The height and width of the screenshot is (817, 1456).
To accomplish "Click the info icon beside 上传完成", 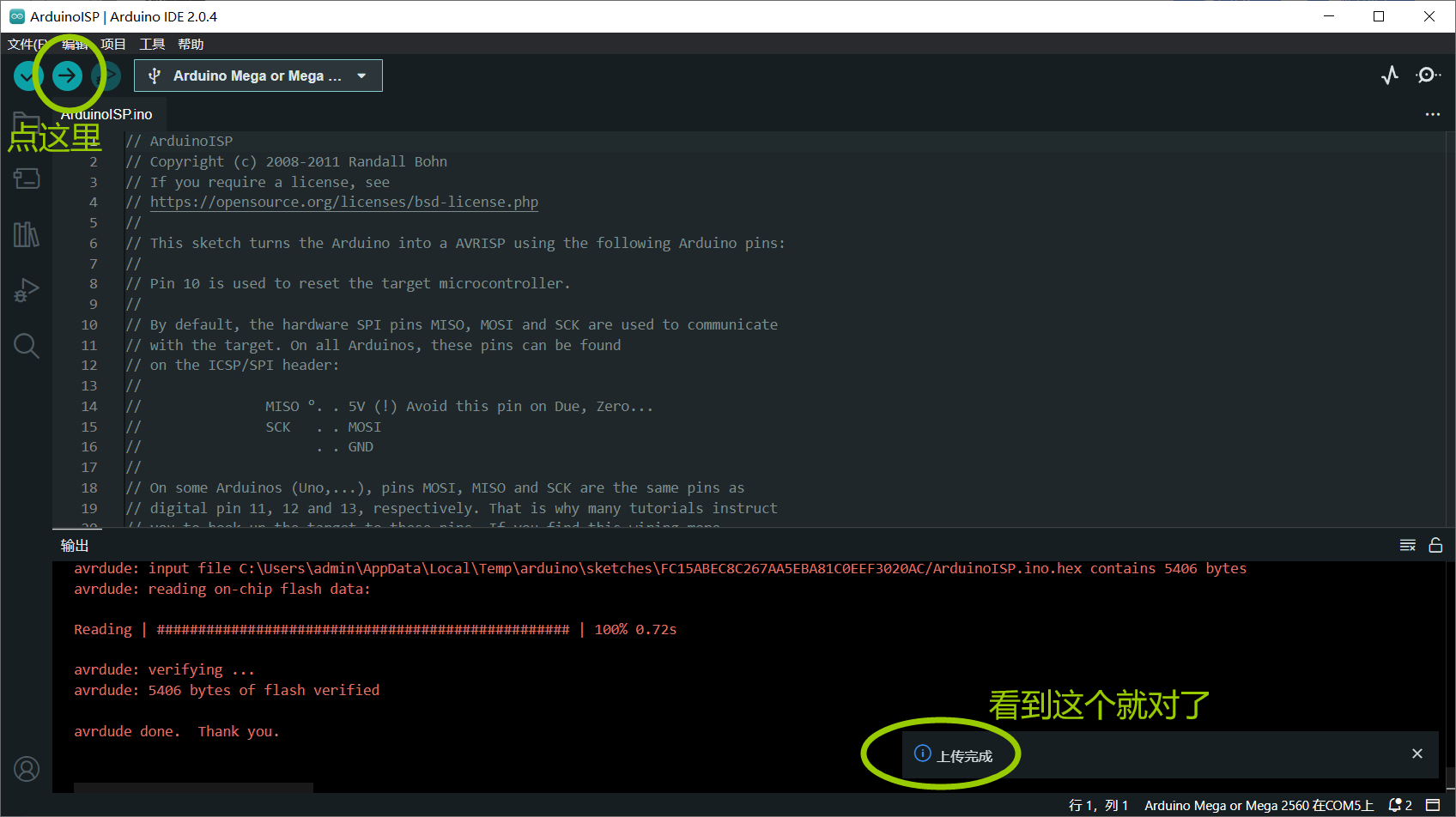I will pos(923,753).
